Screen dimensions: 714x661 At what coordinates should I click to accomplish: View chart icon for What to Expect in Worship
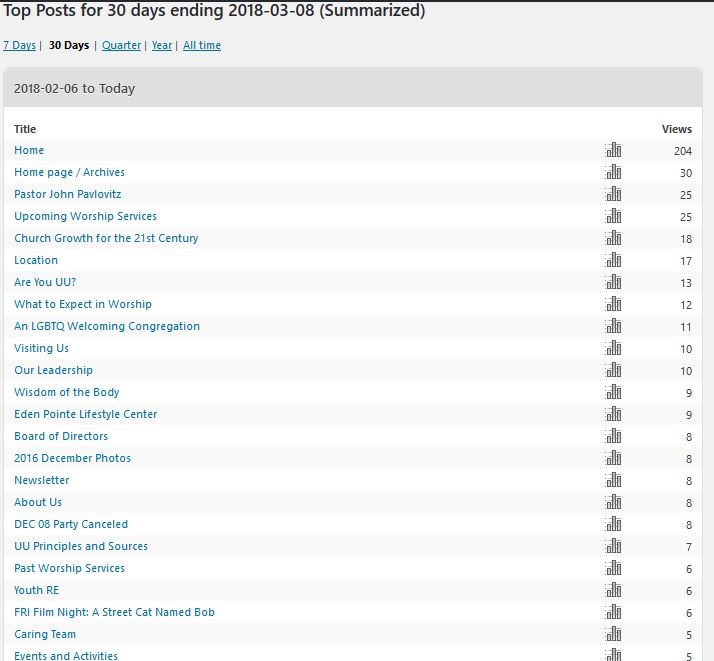[x=613, y=304]
